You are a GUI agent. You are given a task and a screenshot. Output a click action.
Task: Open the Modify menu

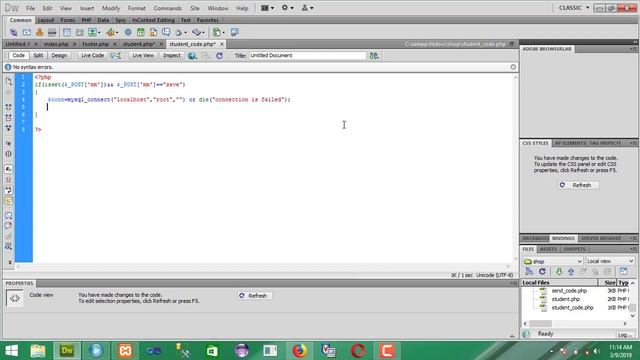coord(111,8)
